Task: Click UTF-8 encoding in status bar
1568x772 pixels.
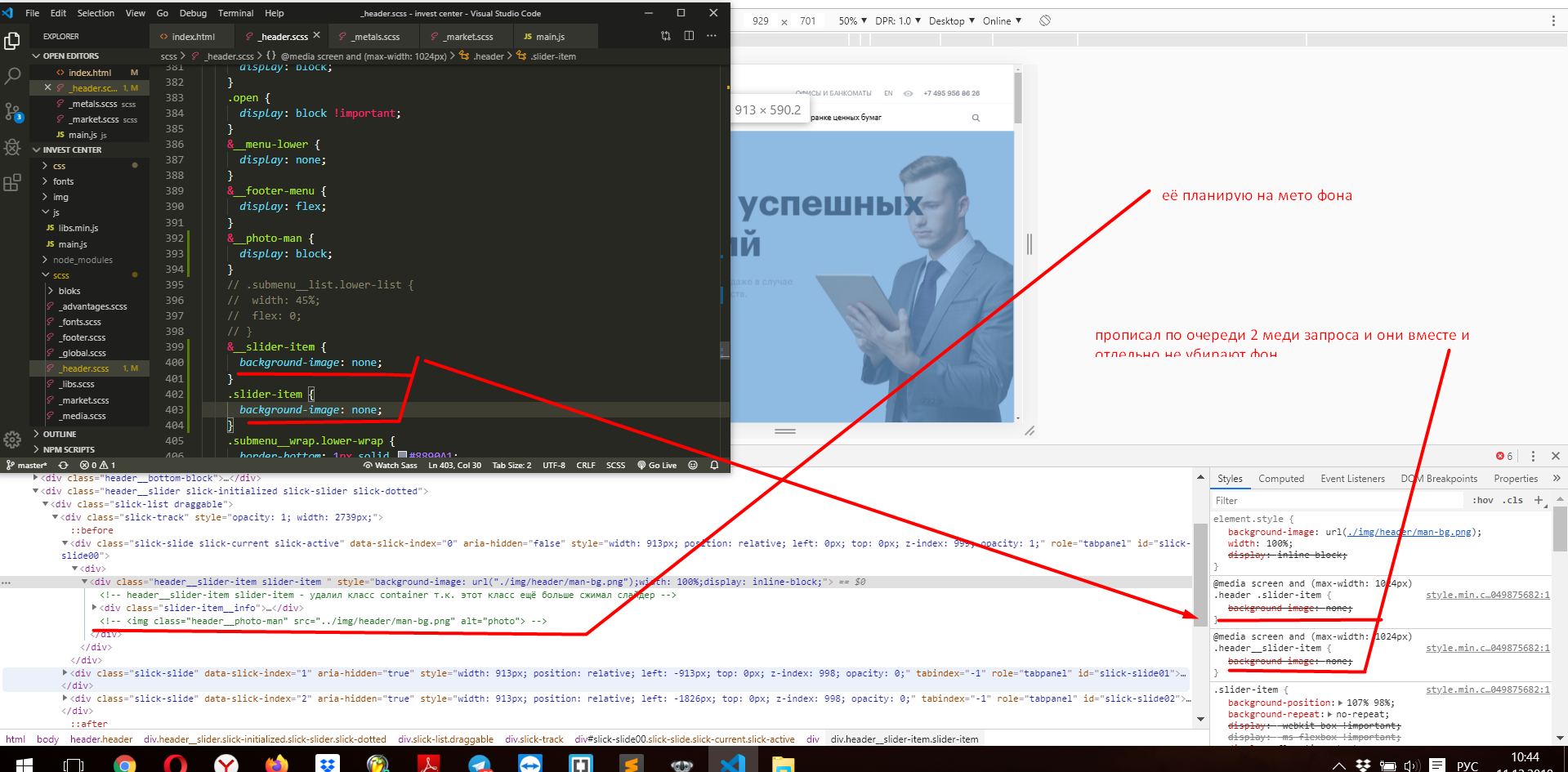Action: pyautogui.click(x=553, y=465)
